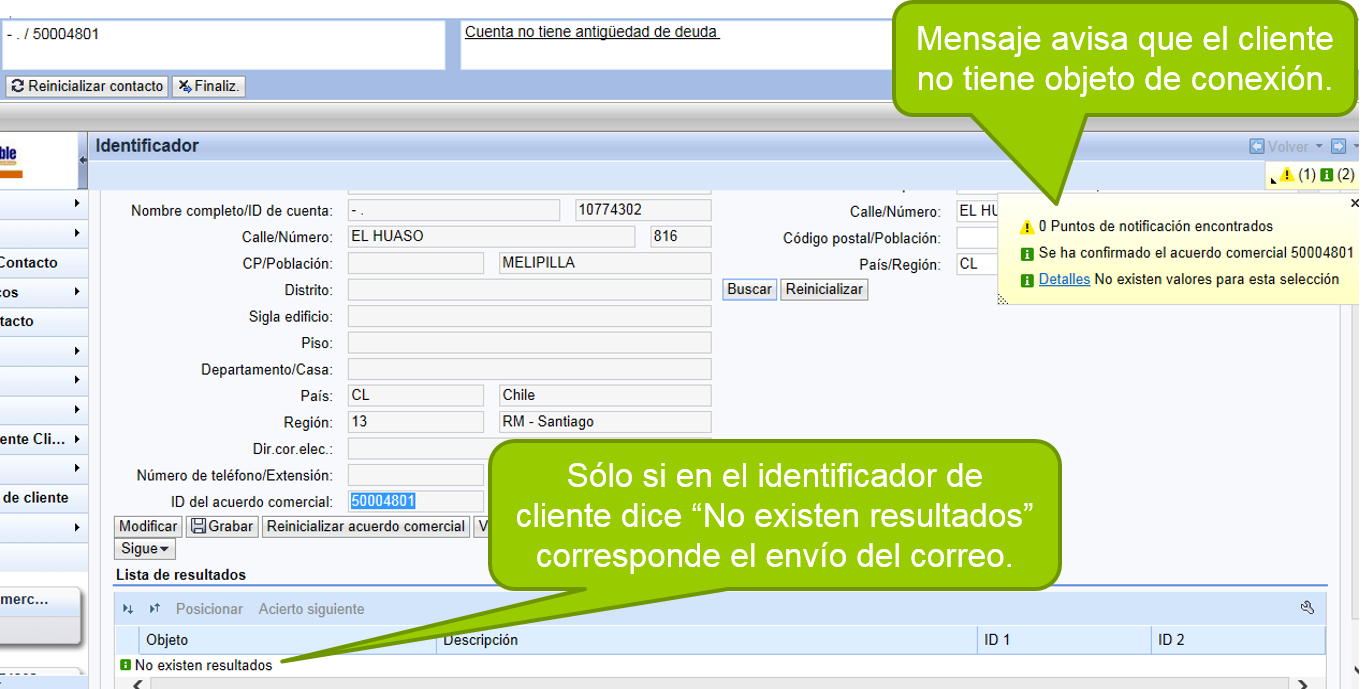Image resolution: width=1364 pixels, height=689 pixels.
Task: Click Reinicializar next to Buscar
Action: coord(824,289)
